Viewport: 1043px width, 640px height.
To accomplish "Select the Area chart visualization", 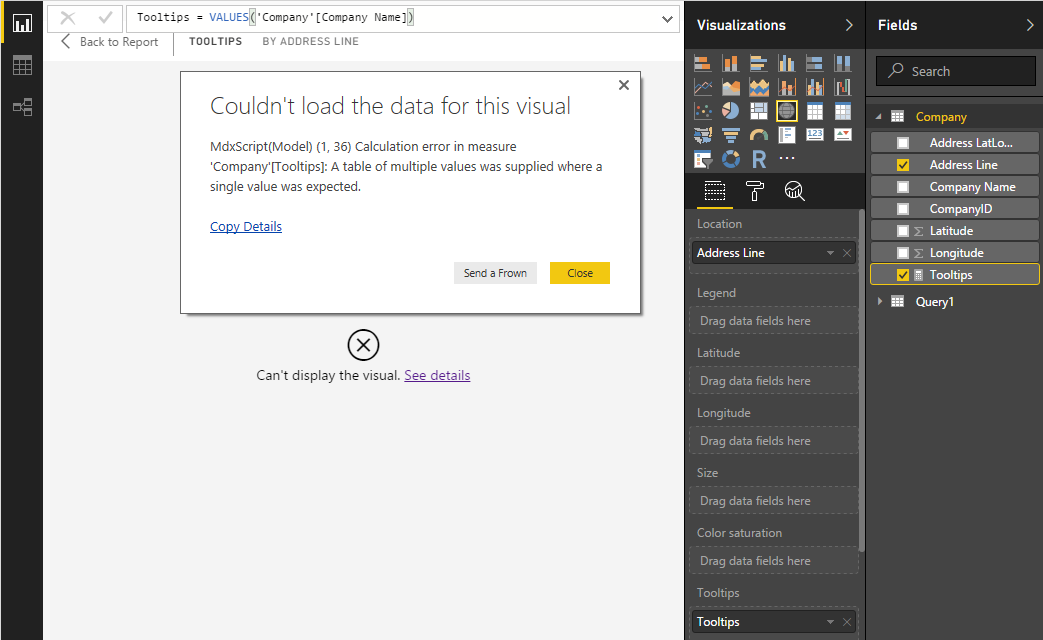I will pos(730,87).
